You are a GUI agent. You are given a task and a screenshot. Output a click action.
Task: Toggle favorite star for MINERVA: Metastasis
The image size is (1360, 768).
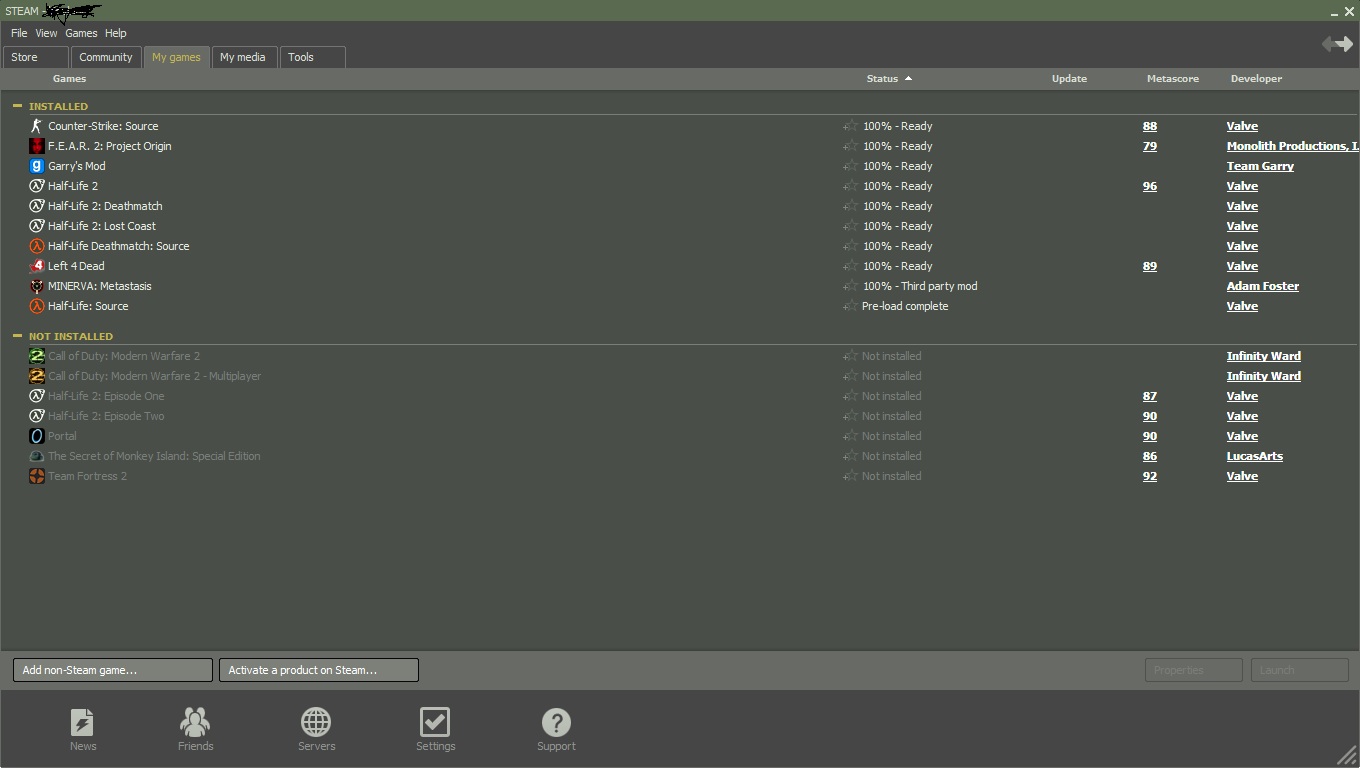pos(850,286)
